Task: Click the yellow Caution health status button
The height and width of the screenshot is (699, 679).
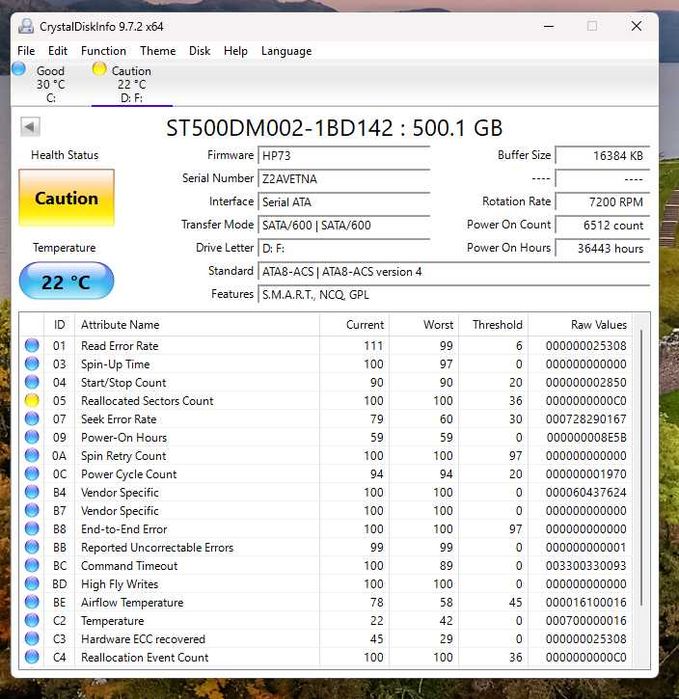Action: 66,198
